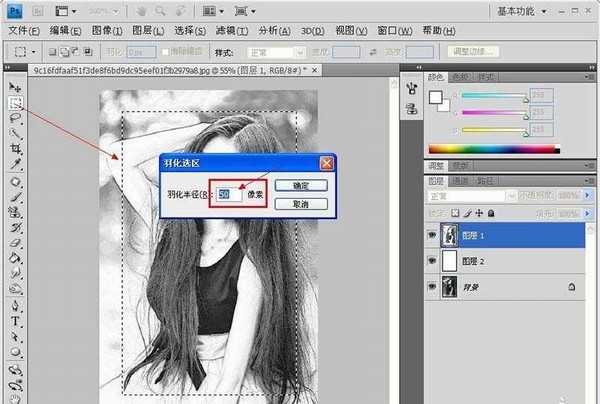
Task: Open the Screen Mode dropdown
Action: (245, 11)
